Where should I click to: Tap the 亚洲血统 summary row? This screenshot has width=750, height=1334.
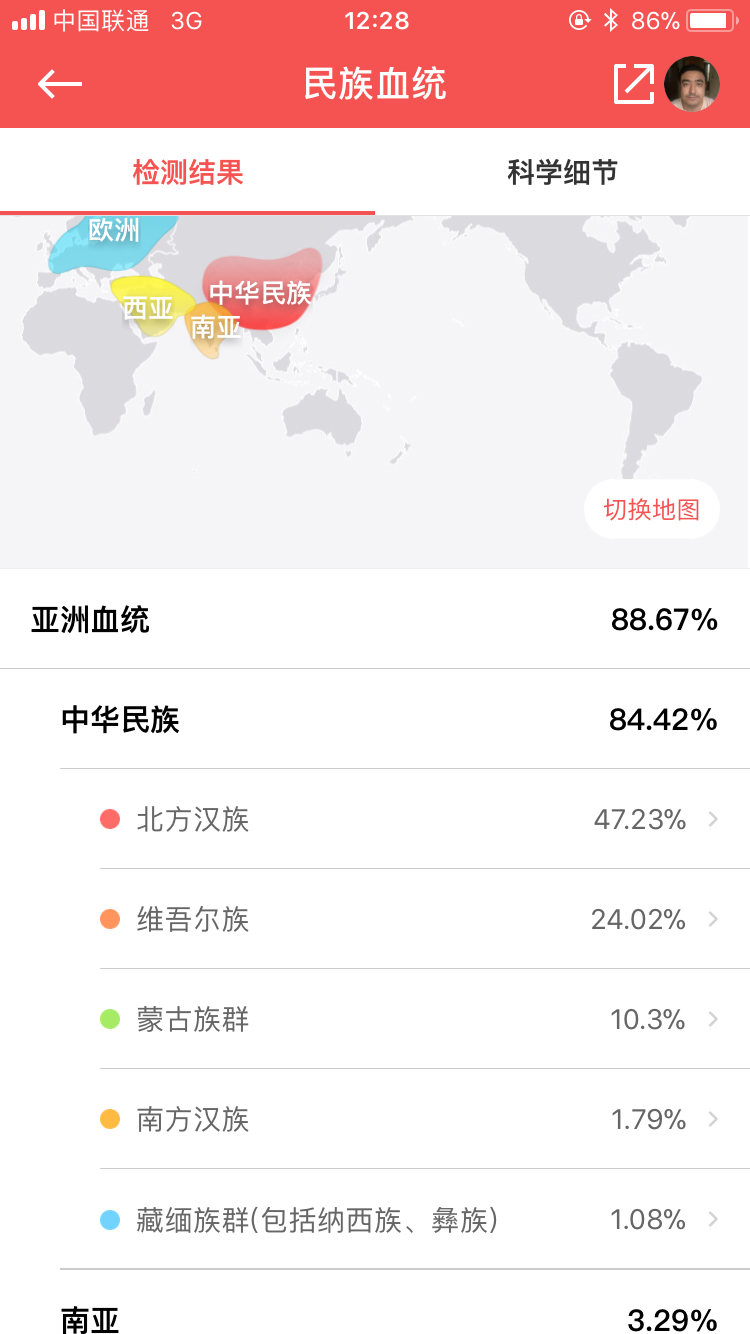[x=375, y=620]
